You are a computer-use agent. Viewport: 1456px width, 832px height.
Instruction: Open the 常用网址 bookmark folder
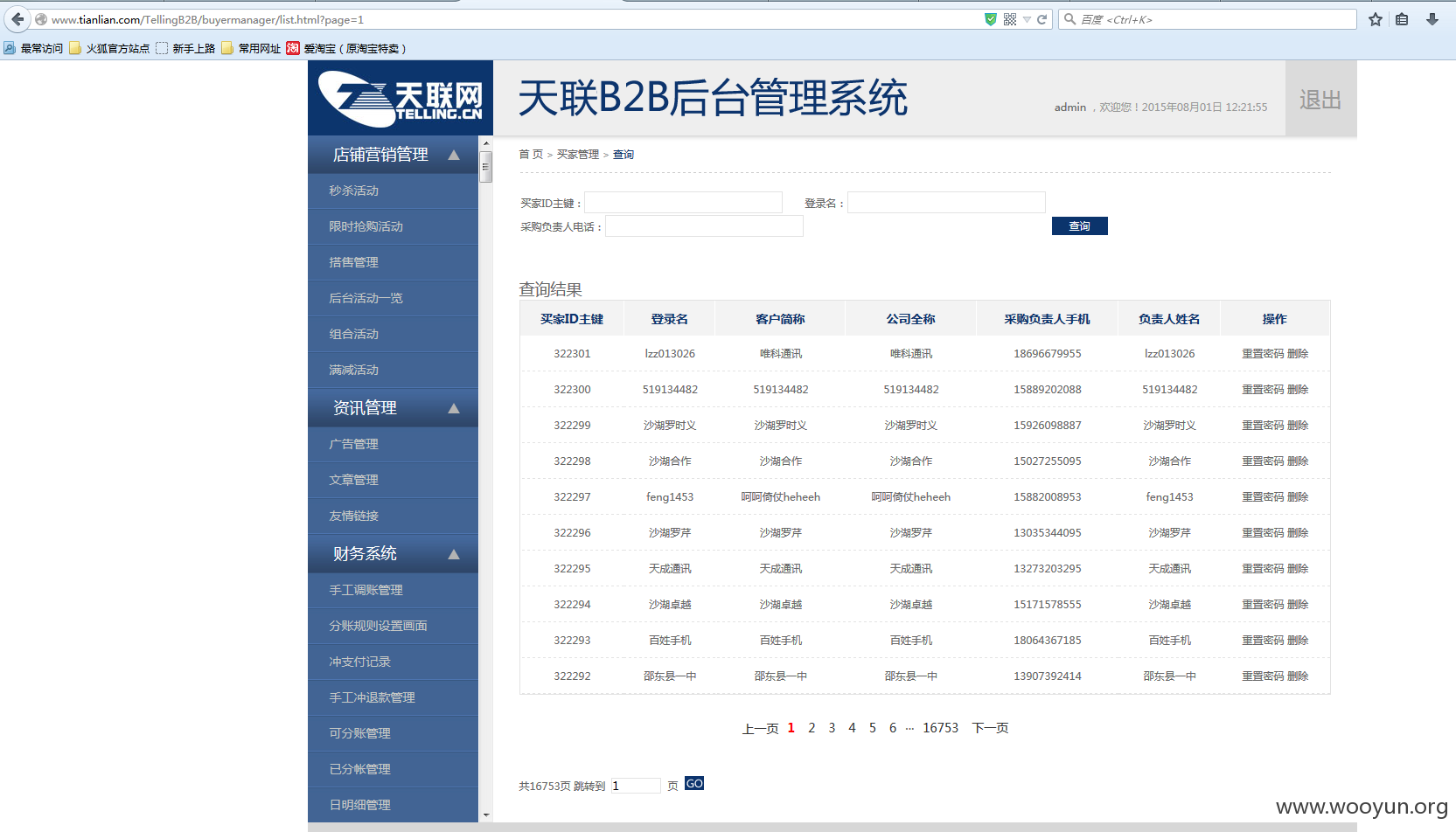[251, 48]
